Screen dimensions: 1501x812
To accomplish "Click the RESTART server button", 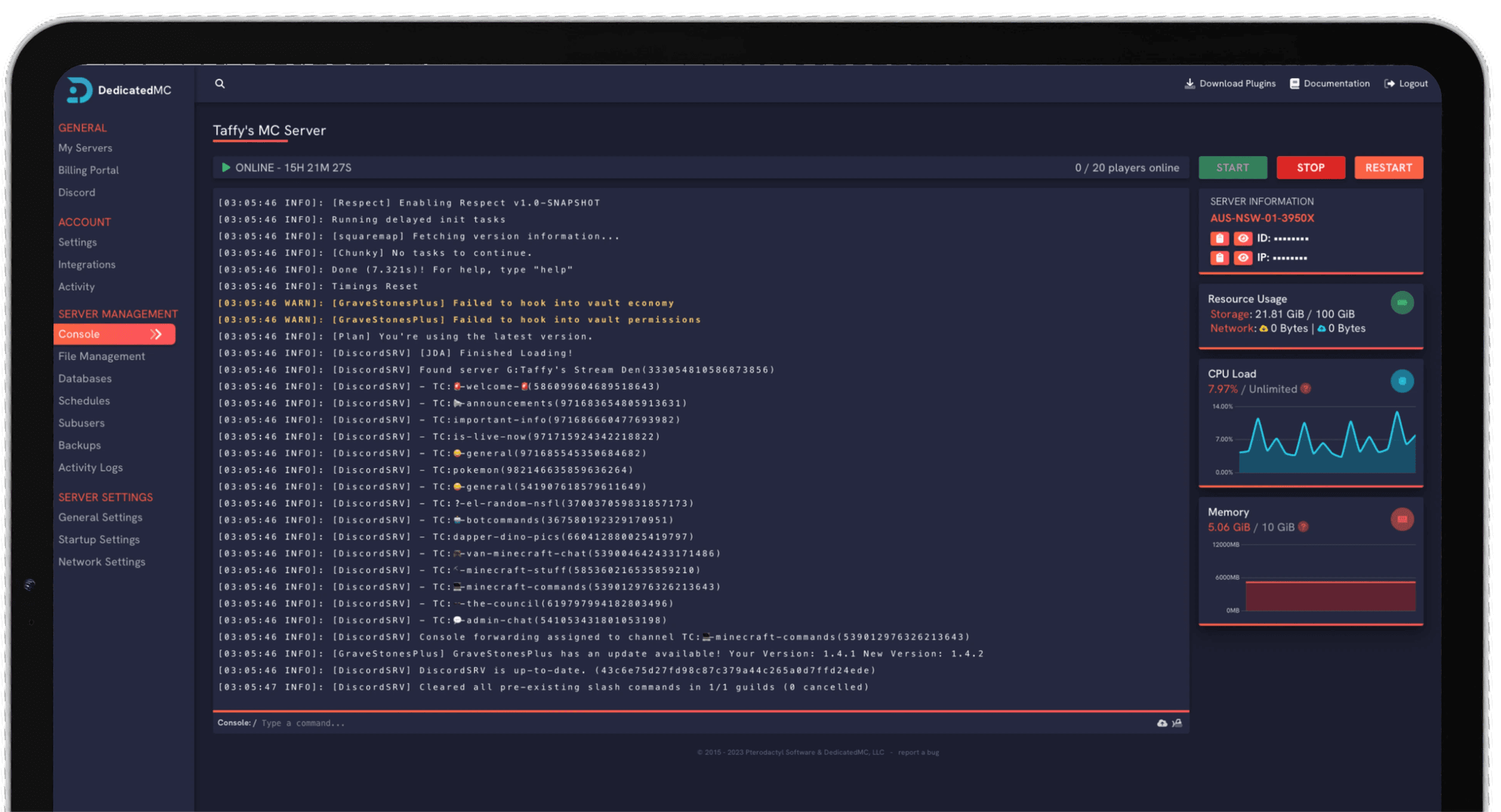I will point(1389,168).
